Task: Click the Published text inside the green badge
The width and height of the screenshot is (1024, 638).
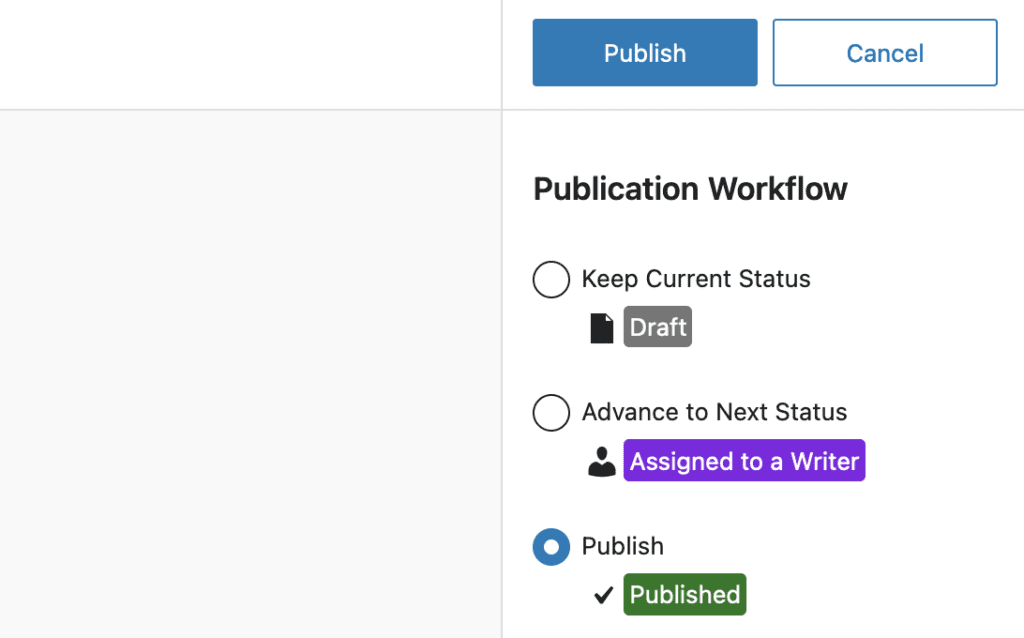Action: [684, 594]
